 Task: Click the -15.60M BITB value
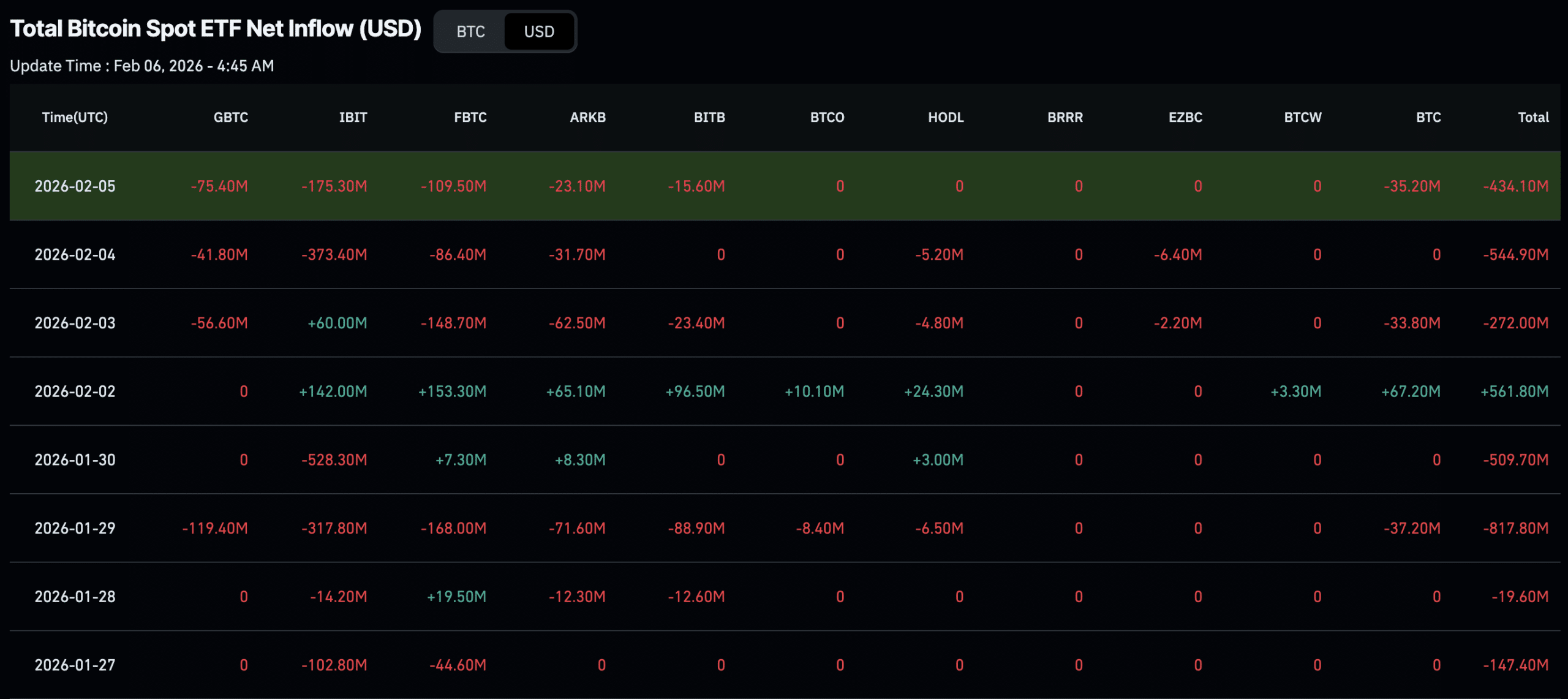pyautogui.click(x=696, y=186)
